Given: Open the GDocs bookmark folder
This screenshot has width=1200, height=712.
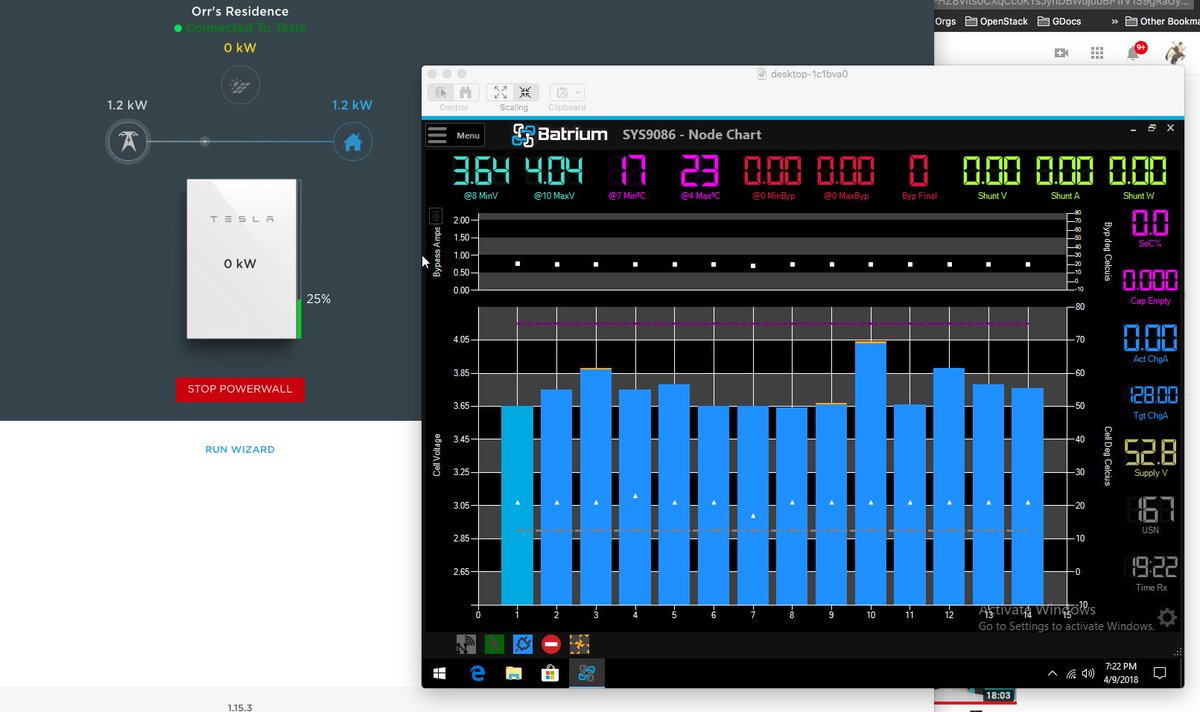Looking at the screenshot, I should point(1059,21).
